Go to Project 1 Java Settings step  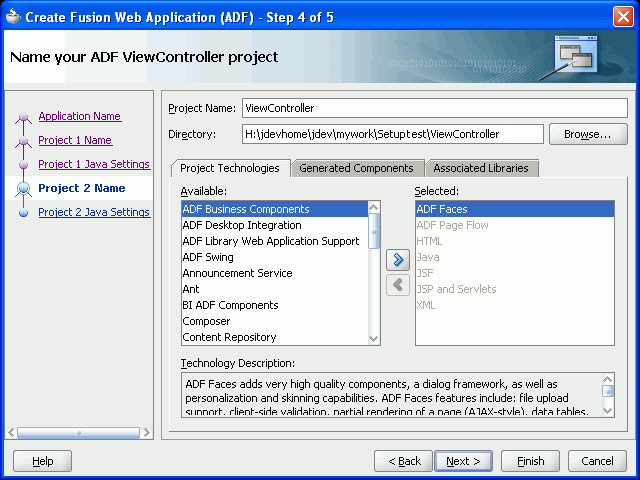[x=94, y=164]
